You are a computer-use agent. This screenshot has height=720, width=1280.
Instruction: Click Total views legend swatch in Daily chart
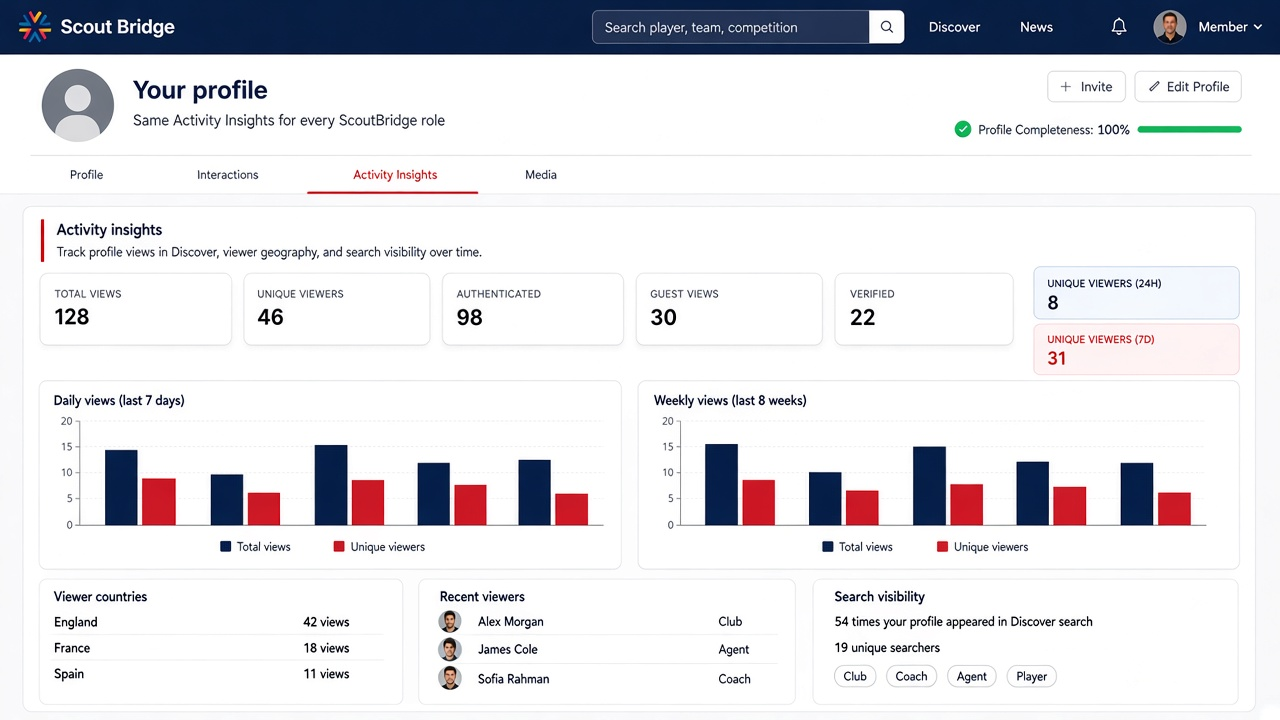(226, 547)
